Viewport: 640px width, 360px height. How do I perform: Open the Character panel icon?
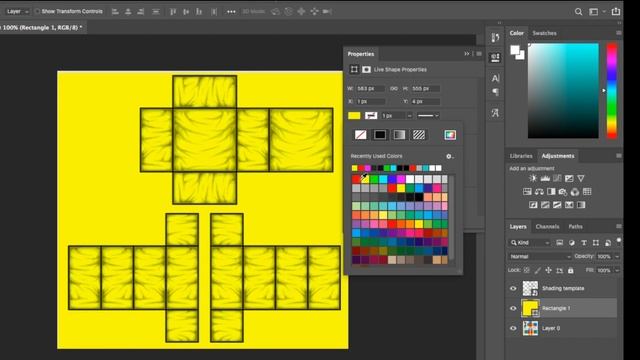[495, 78]
